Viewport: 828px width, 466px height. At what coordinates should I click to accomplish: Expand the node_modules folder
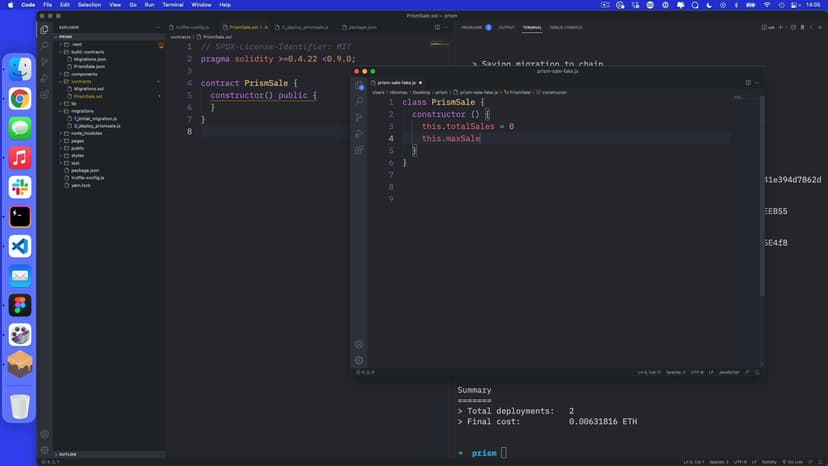pos(84,133)
